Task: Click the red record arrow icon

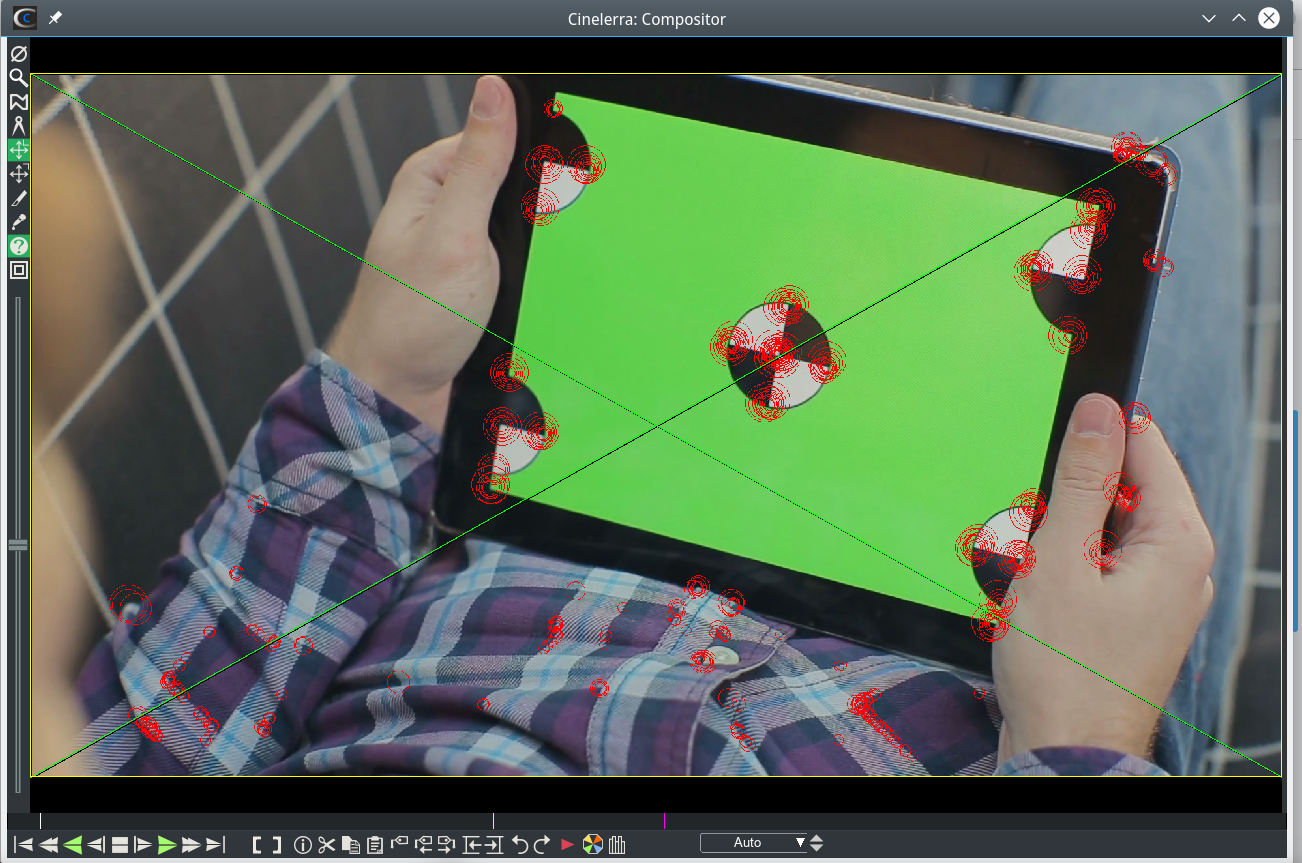Action: pyautogui.click(x=567, y=845)
